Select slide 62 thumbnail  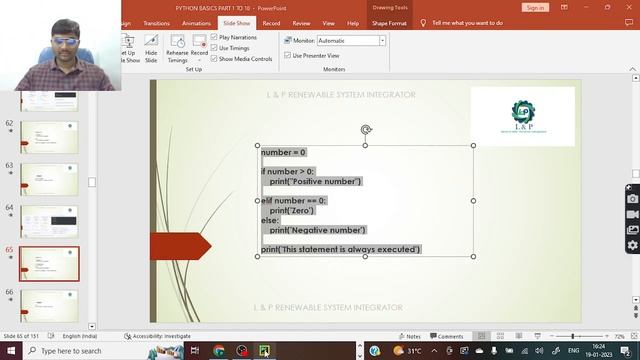49,138
